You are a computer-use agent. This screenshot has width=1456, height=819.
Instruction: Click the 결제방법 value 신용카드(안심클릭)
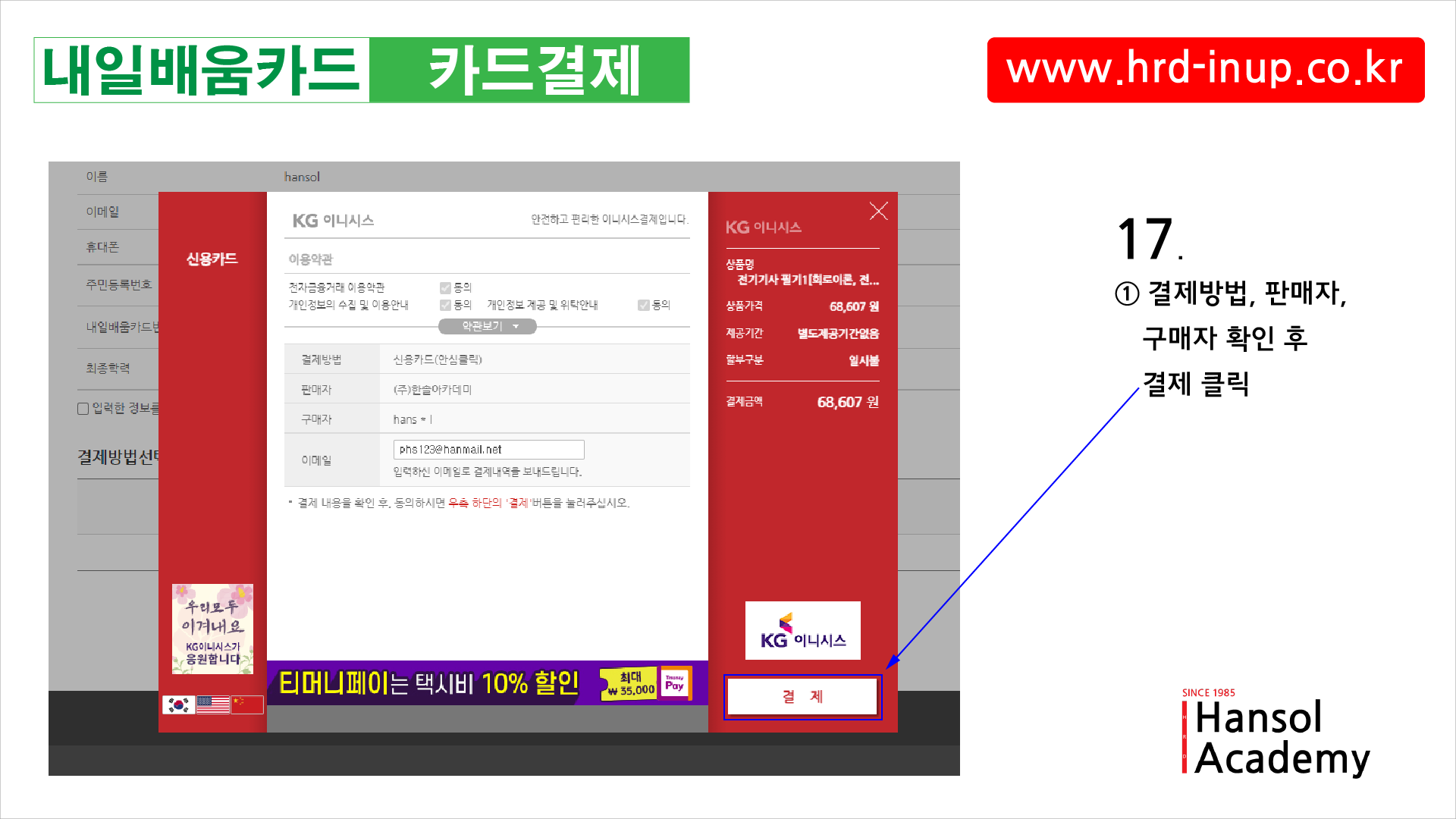pos(438,359)
